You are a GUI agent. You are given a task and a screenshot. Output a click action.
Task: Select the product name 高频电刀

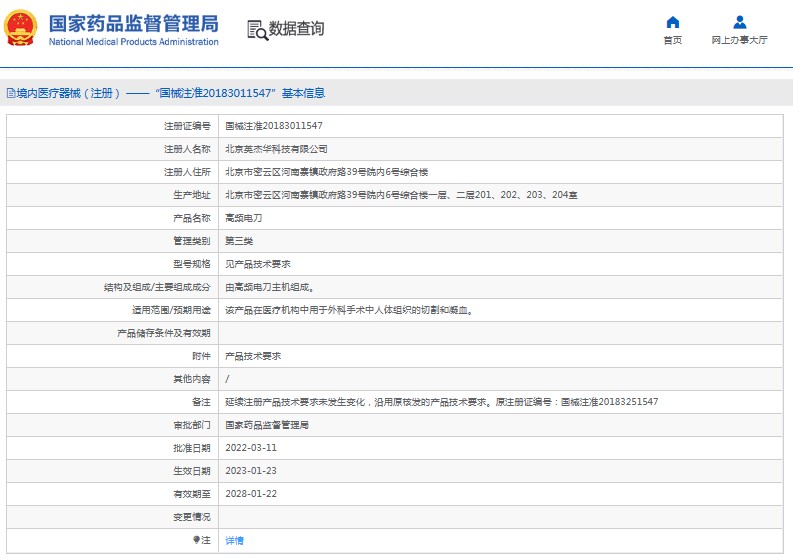point(242,218)
